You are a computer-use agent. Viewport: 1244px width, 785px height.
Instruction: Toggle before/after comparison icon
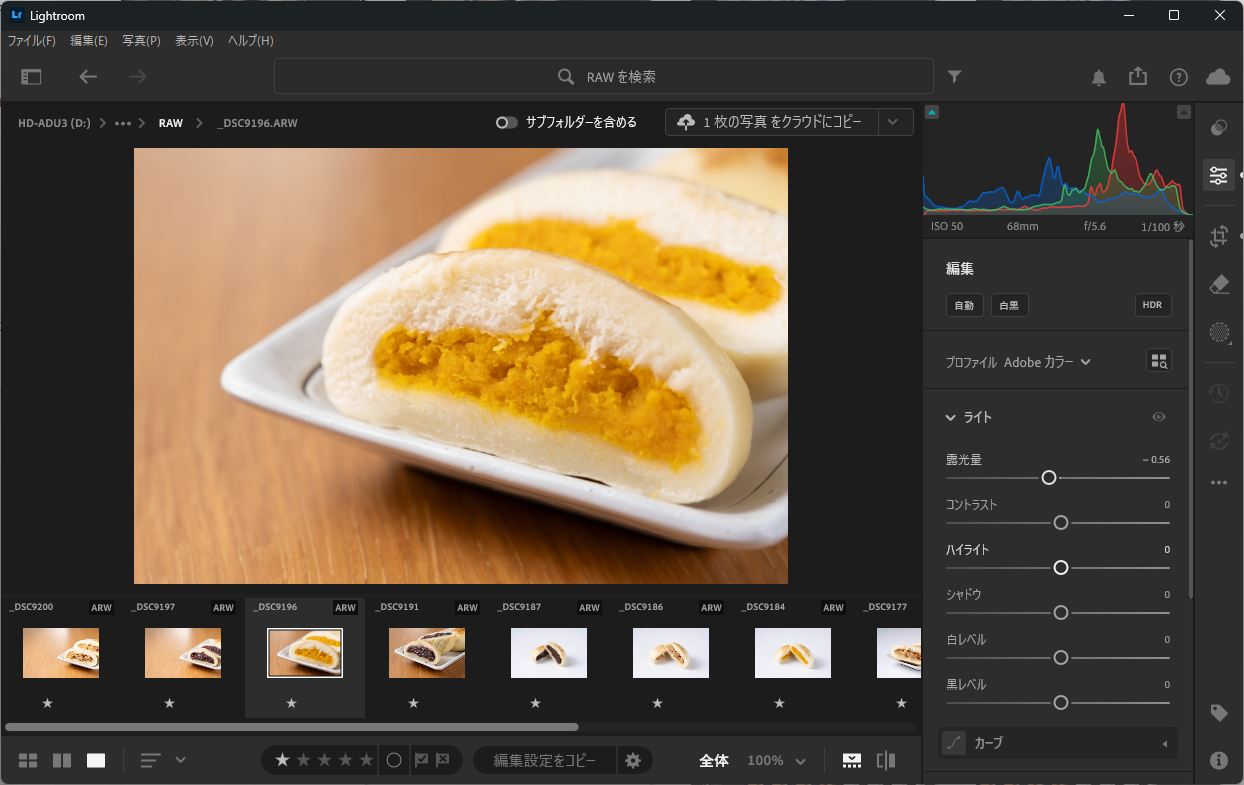click(886, 761)
